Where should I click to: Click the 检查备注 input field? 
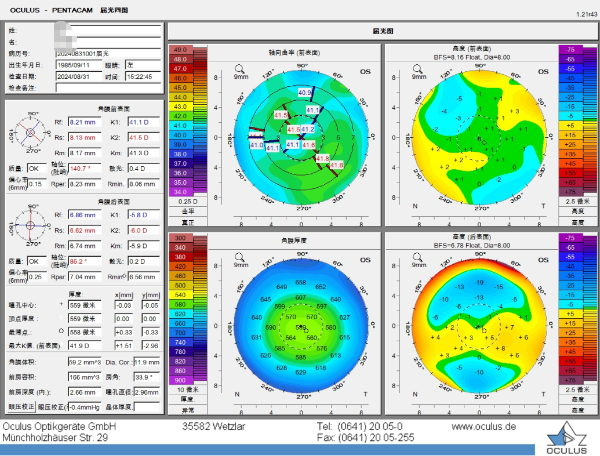[99, 89]
